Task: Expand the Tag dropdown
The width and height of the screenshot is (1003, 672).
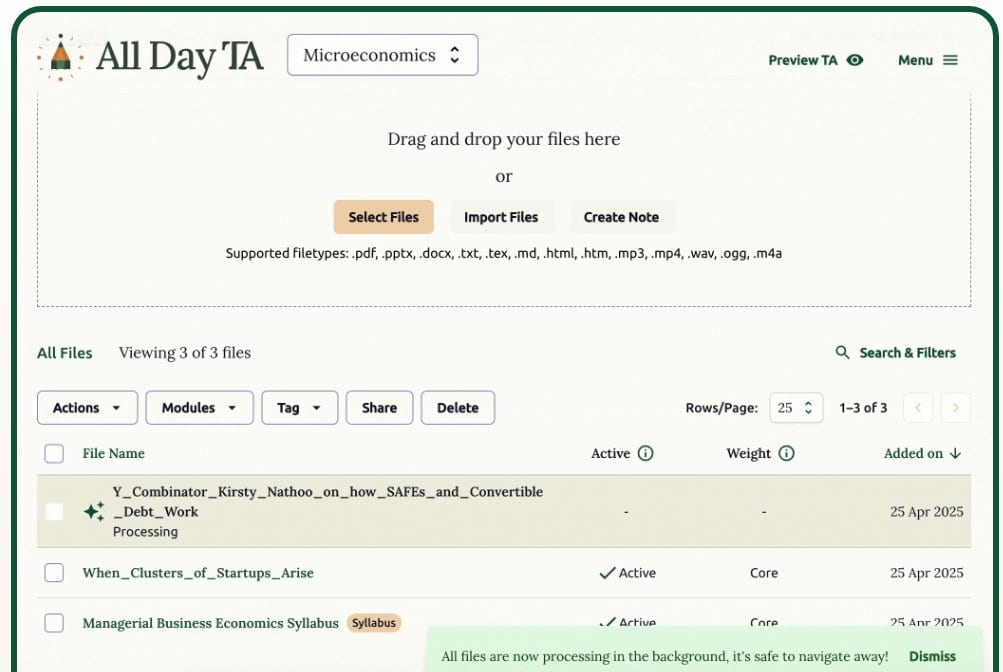Action: tap(299, 408)
